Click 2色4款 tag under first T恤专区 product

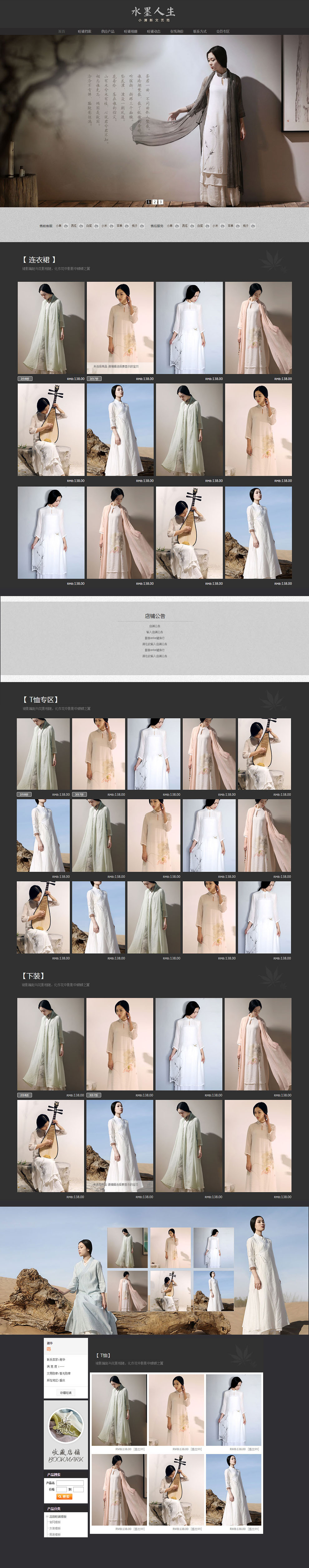coord(24,794)
